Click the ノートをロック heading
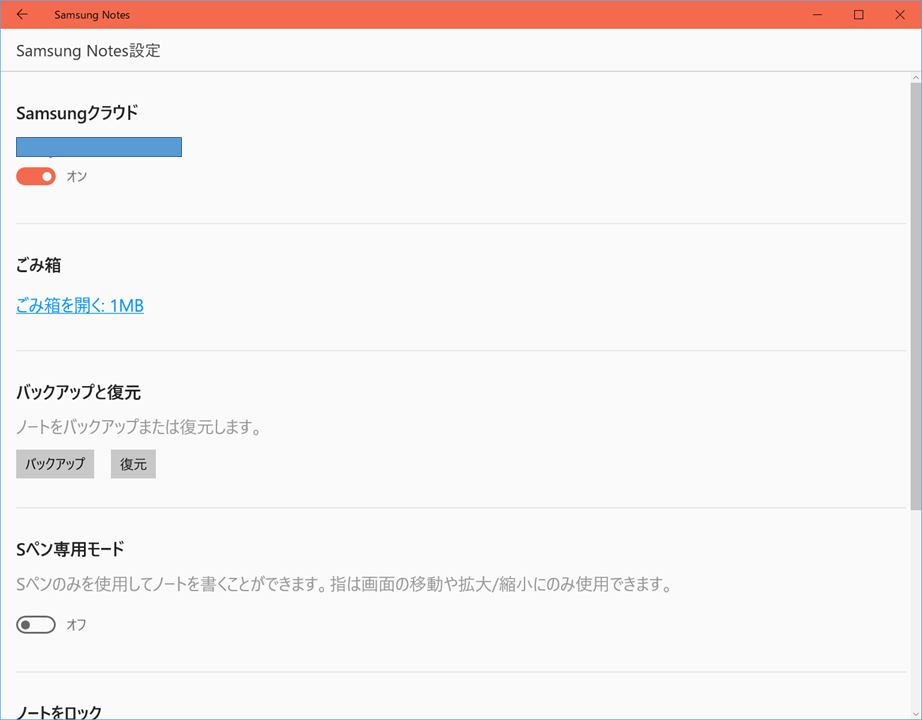The width and height of the screenshot is (922, 720). (x=59, y=712)
